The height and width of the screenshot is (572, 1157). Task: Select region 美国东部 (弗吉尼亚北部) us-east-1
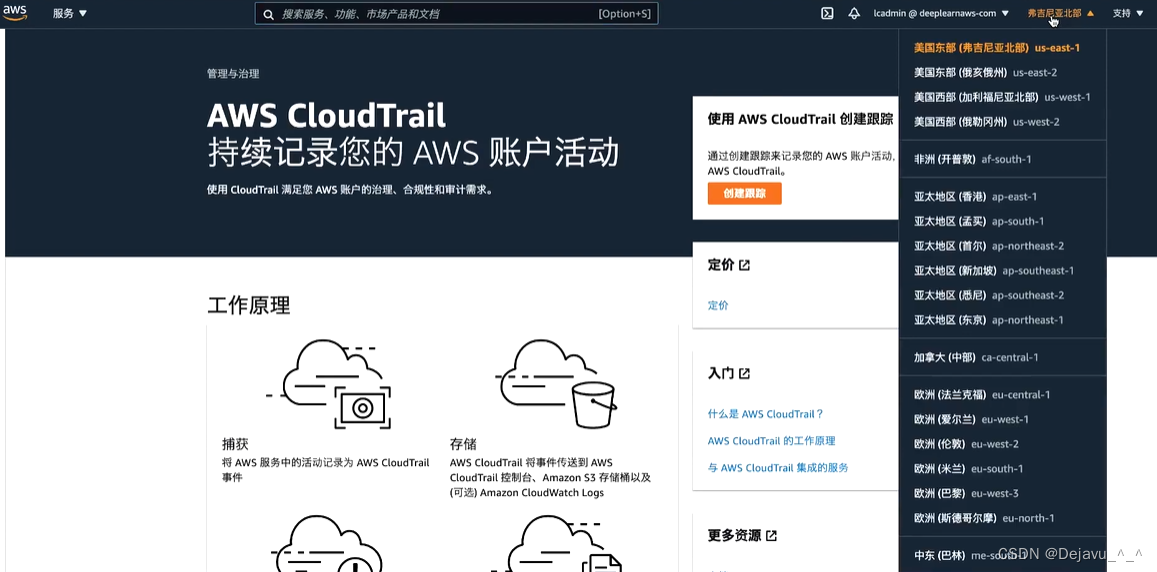pos(997,47)
